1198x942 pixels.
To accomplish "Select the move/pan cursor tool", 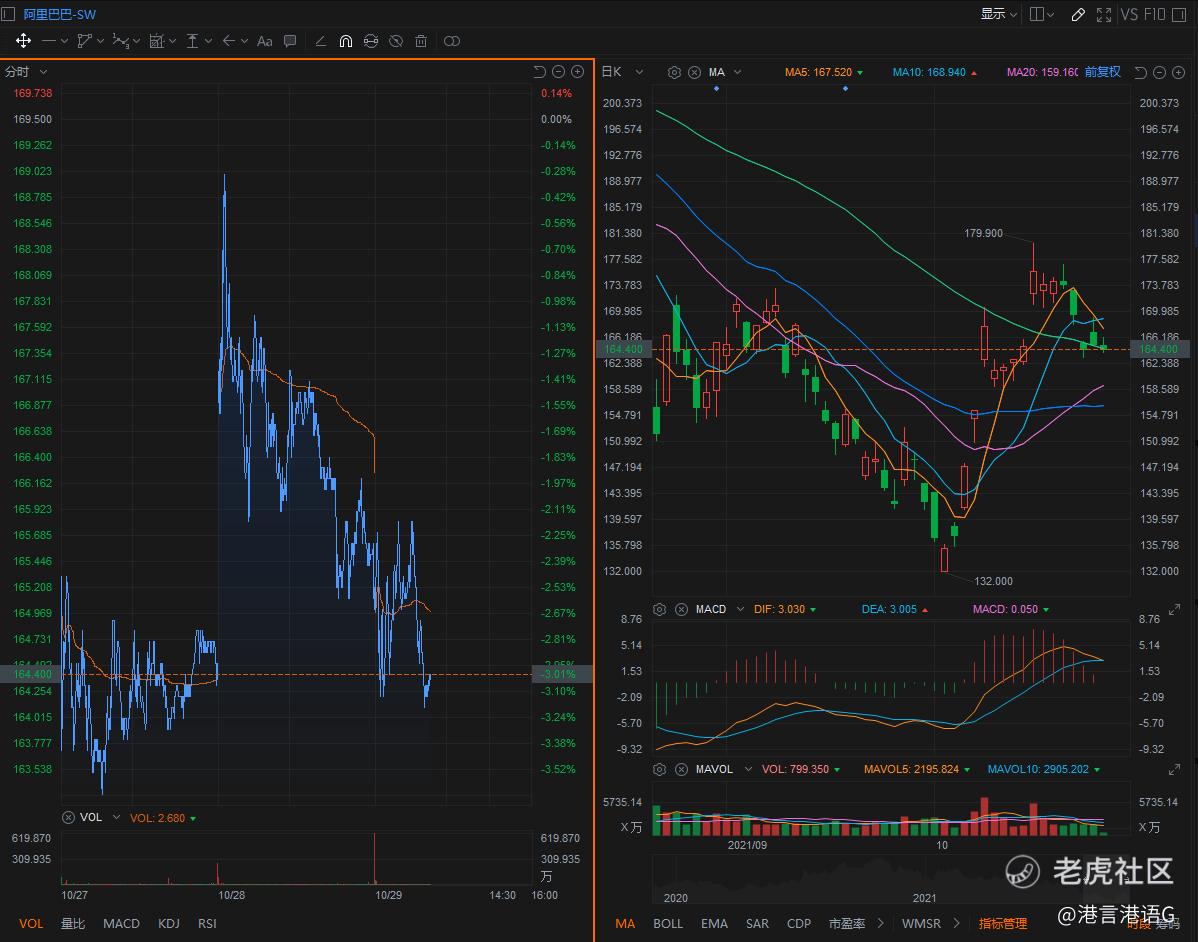I will pos(23,41).
